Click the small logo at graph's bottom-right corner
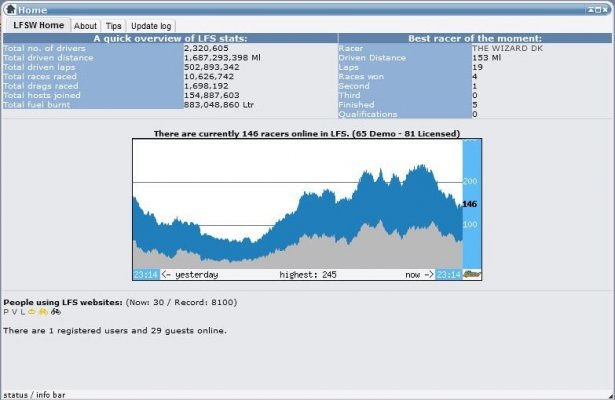The width and height of the screenshot is (615, 400). click(x=473, y=273)
